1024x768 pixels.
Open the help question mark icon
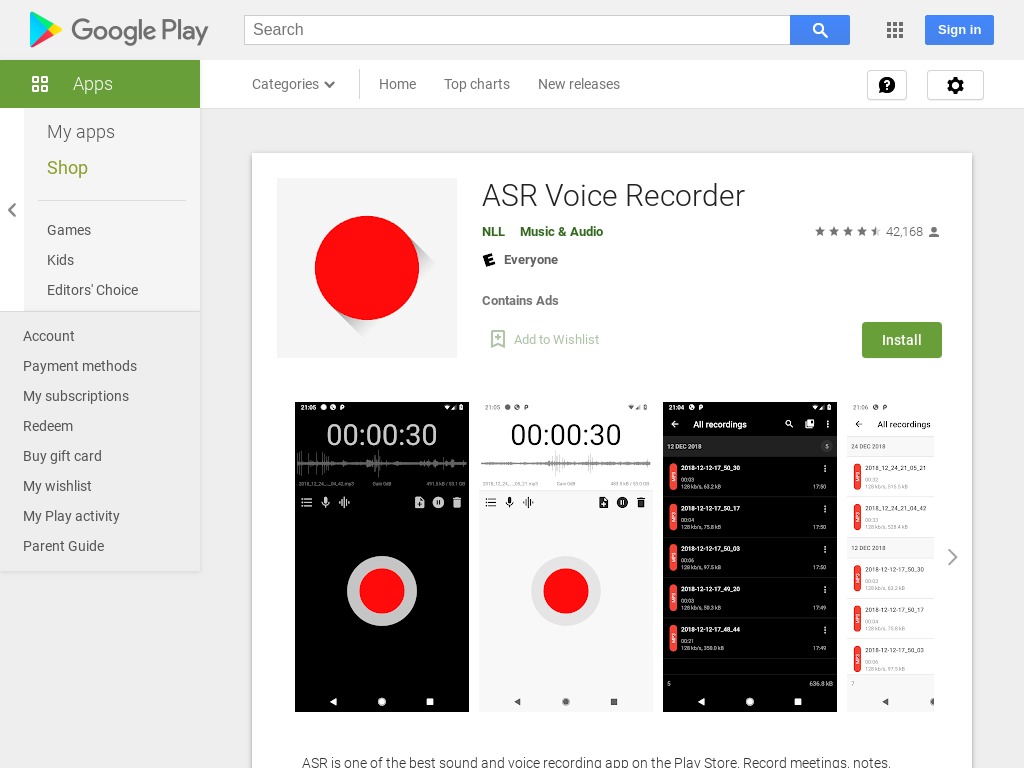[887, 85]
